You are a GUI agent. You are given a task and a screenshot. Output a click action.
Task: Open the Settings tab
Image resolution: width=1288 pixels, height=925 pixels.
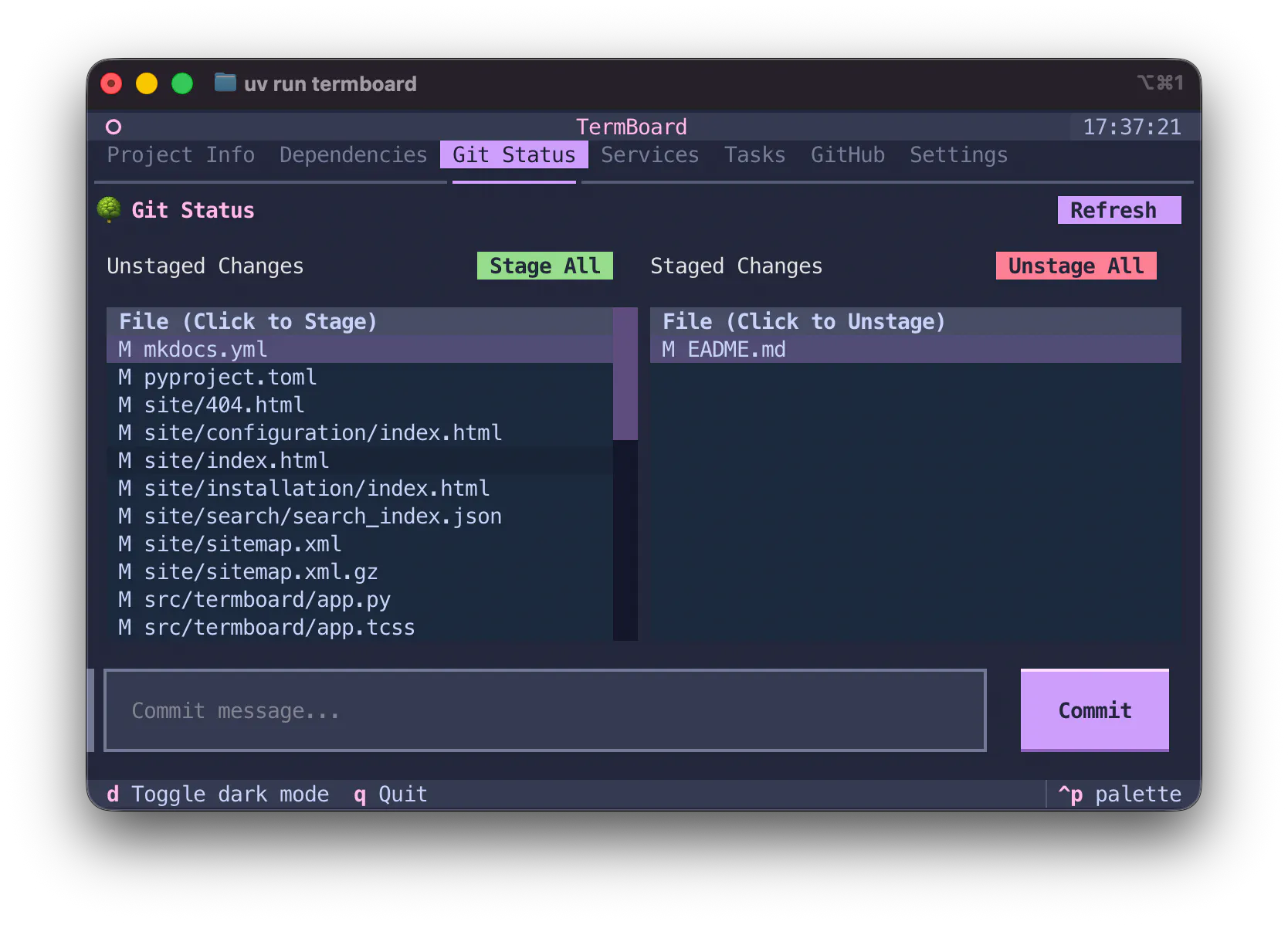click(958, 154)
